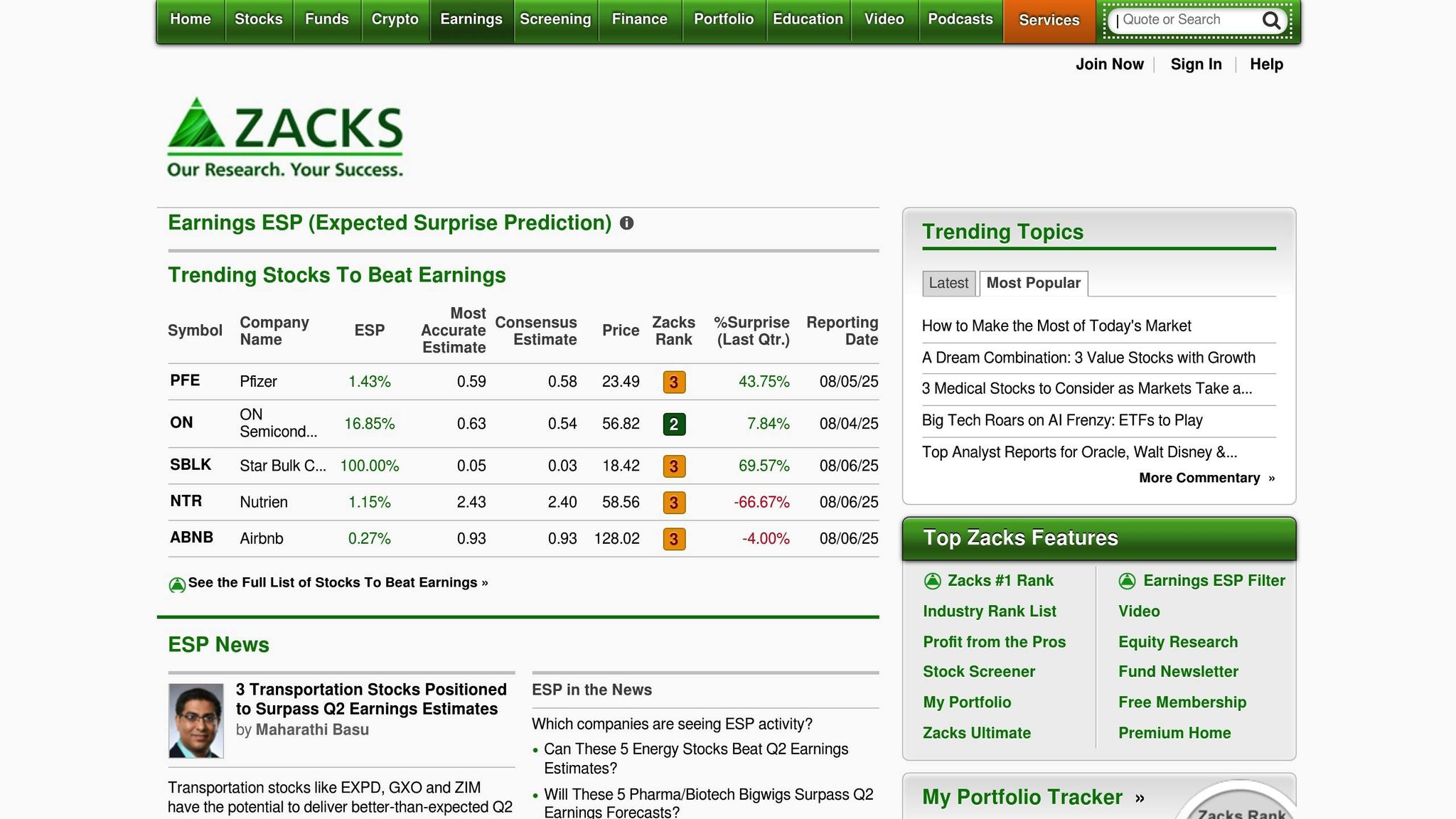Click Nutrien's Zacks Rank 3 badge

tap(674, 503)
